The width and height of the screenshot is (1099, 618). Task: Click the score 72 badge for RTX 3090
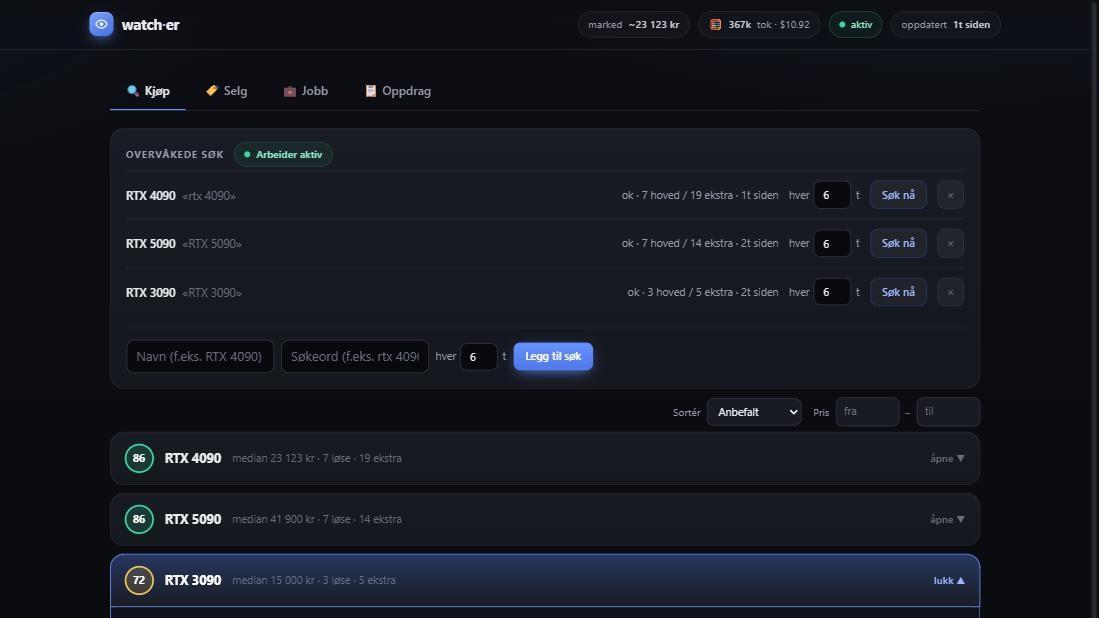coord(139,580)
